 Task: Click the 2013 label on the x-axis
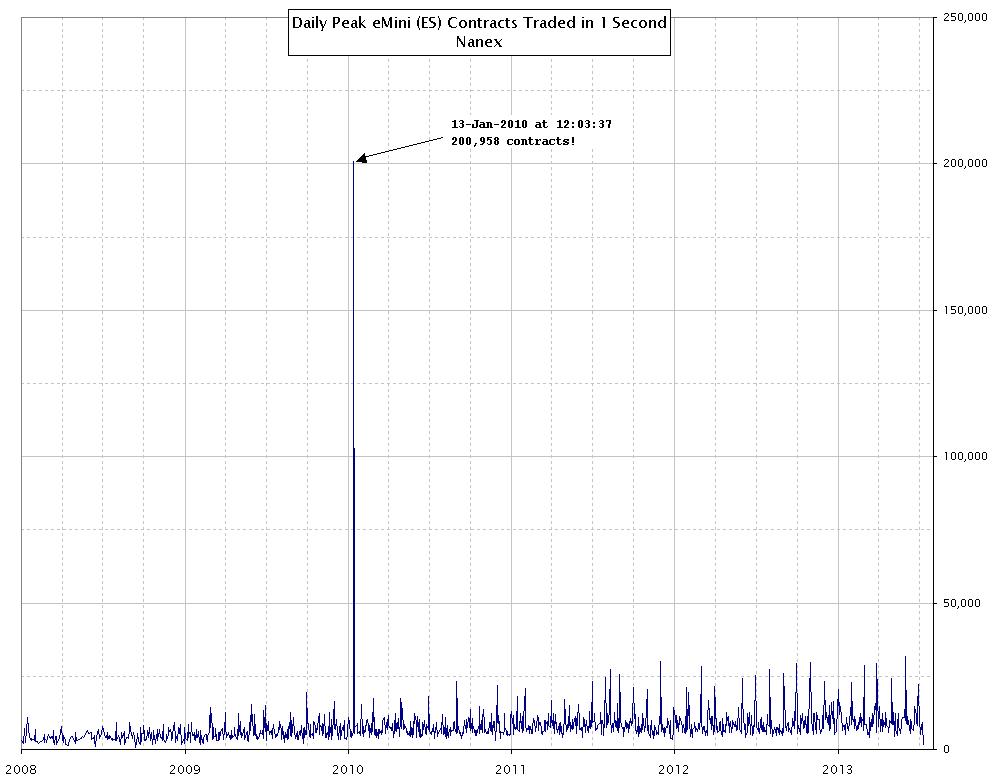[837, 769]
